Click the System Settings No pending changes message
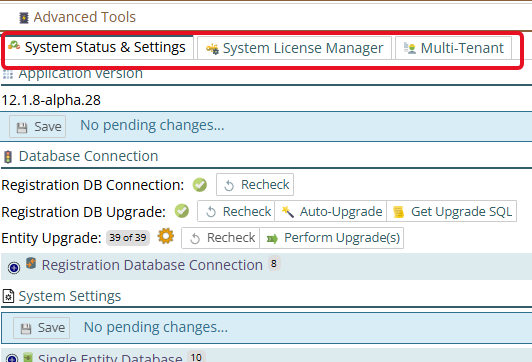The image size is (532, 362). [156, 327]
